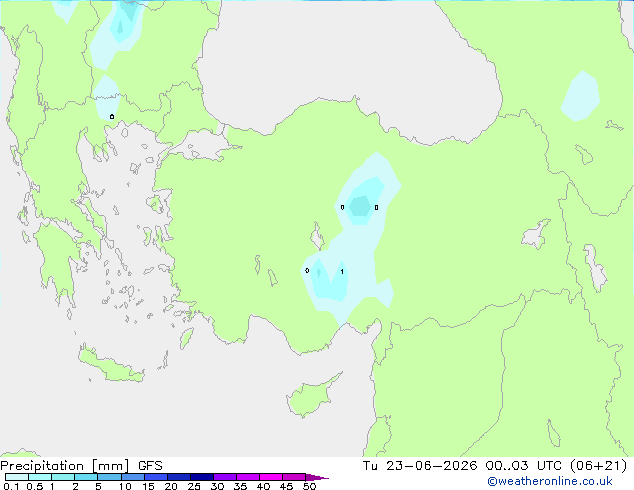
Task: Select the 35–40 mm violet legend swatch
Action: (x=248, y=477)
